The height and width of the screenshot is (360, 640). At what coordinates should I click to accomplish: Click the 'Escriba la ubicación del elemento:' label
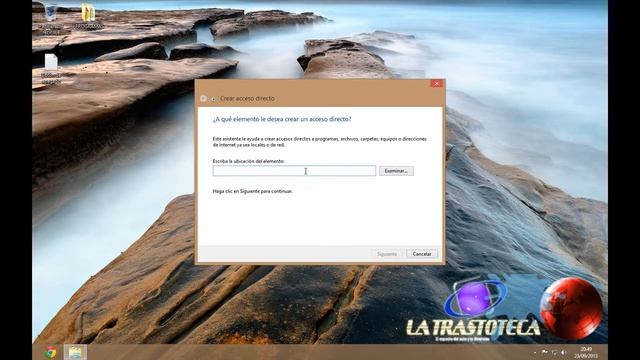pos(249,161)
